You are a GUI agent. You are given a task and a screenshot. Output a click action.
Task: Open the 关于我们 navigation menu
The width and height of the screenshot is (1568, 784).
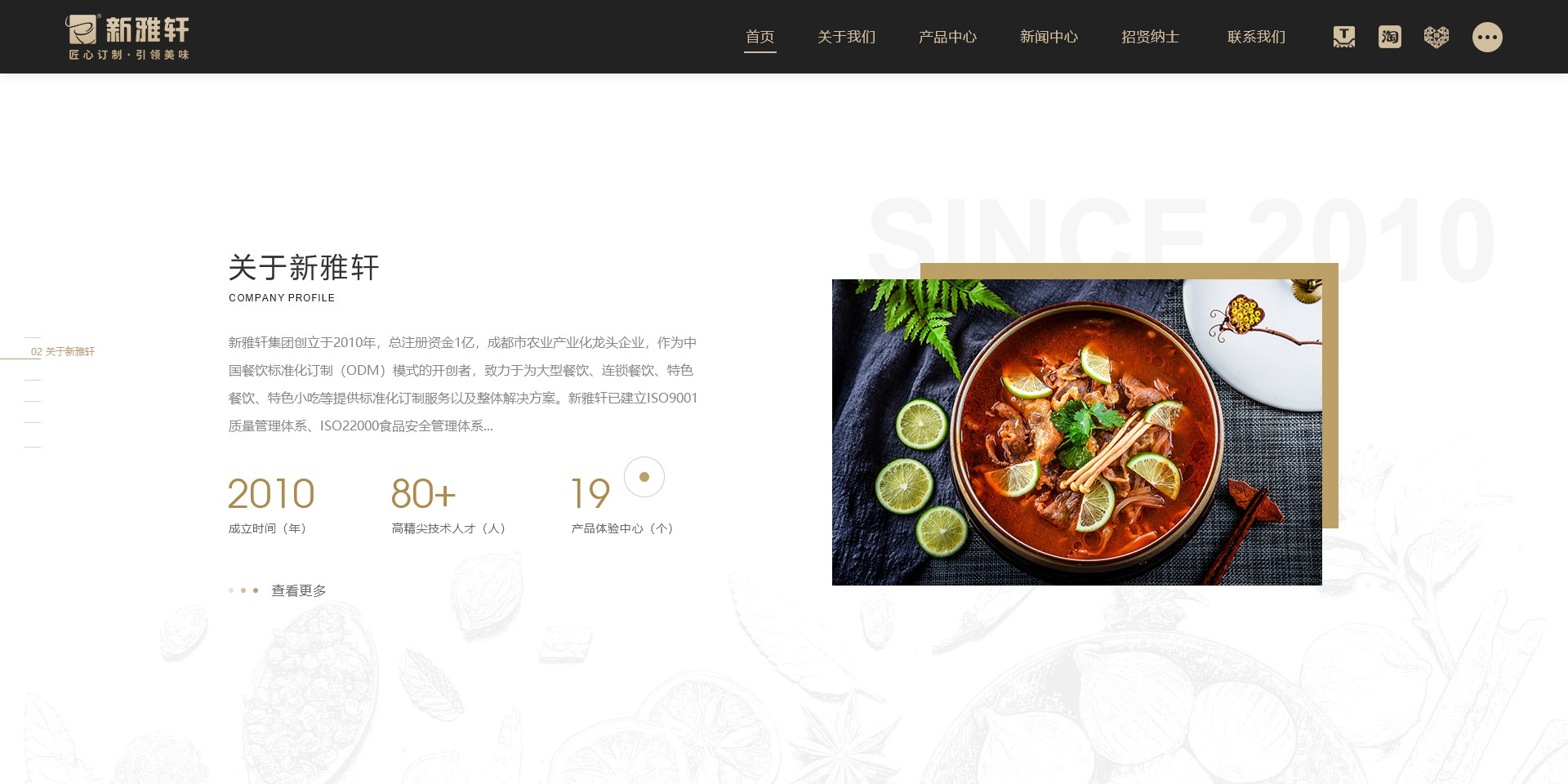(x=846, y=37)
